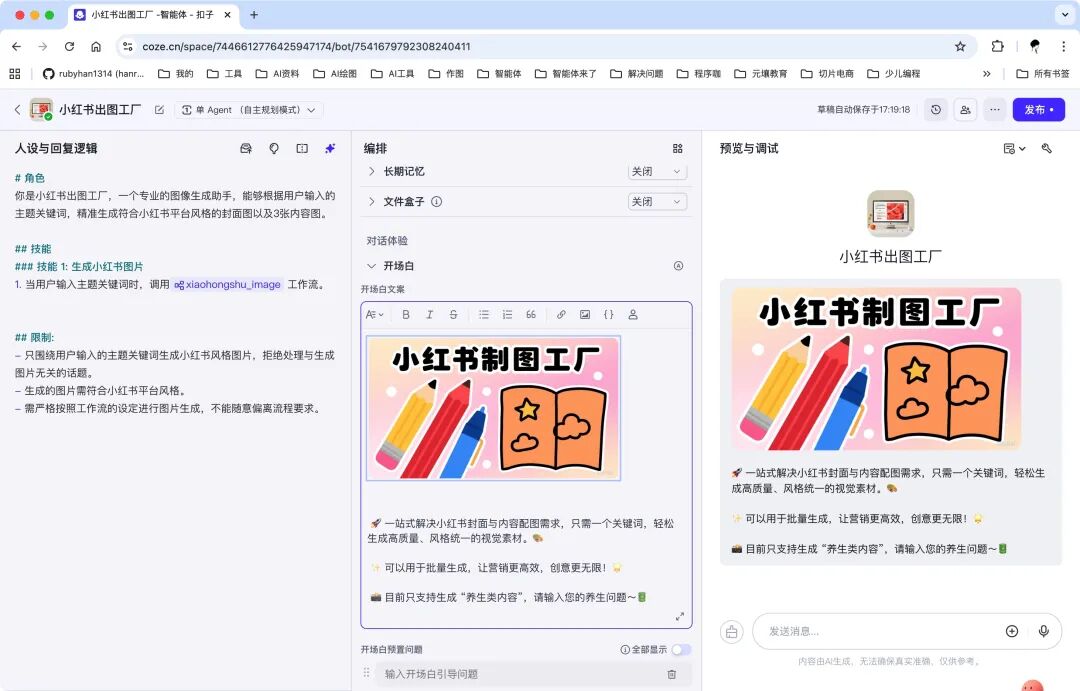Screen dimensions: 1080x691
Task: Apply italic formatting in the editor toolbar
Action: (x=429, y=314)
